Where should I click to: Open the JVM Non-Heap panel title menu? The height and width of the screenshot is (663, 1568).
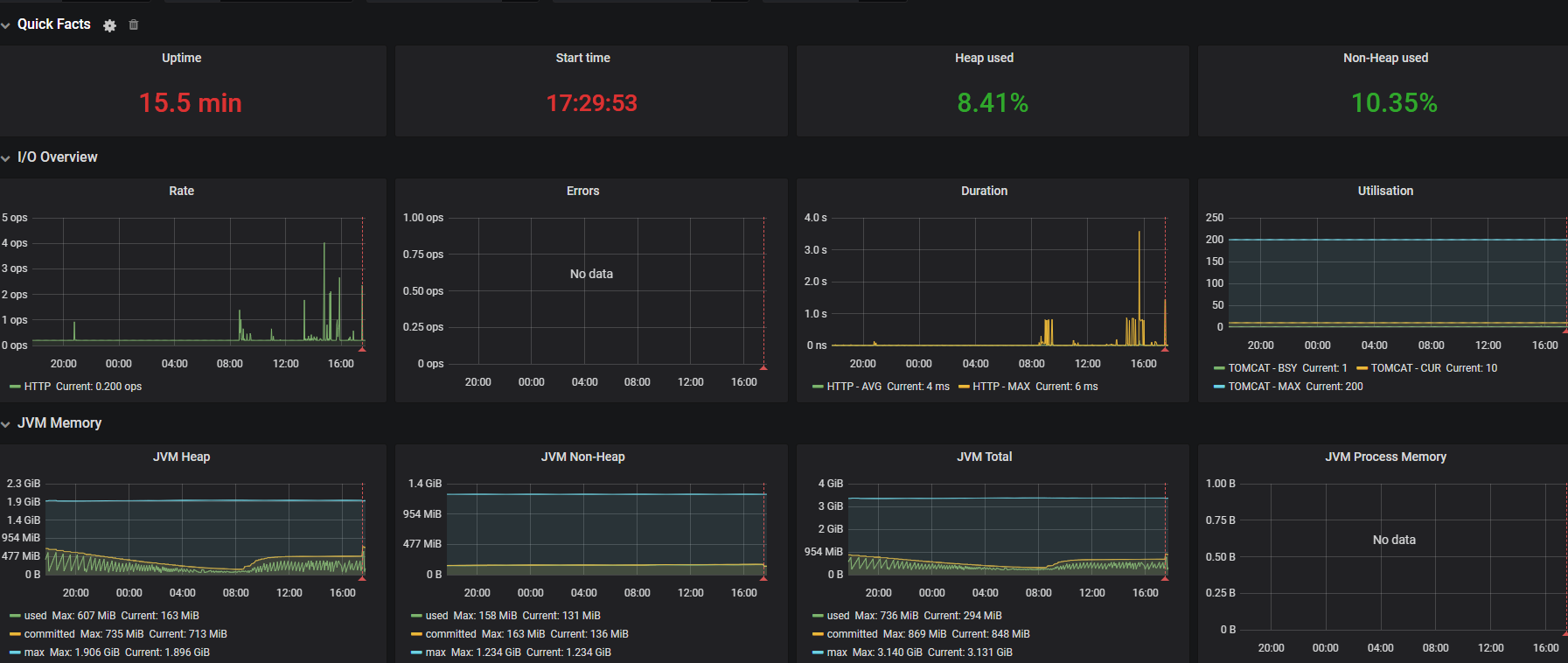tap(583, 457)
